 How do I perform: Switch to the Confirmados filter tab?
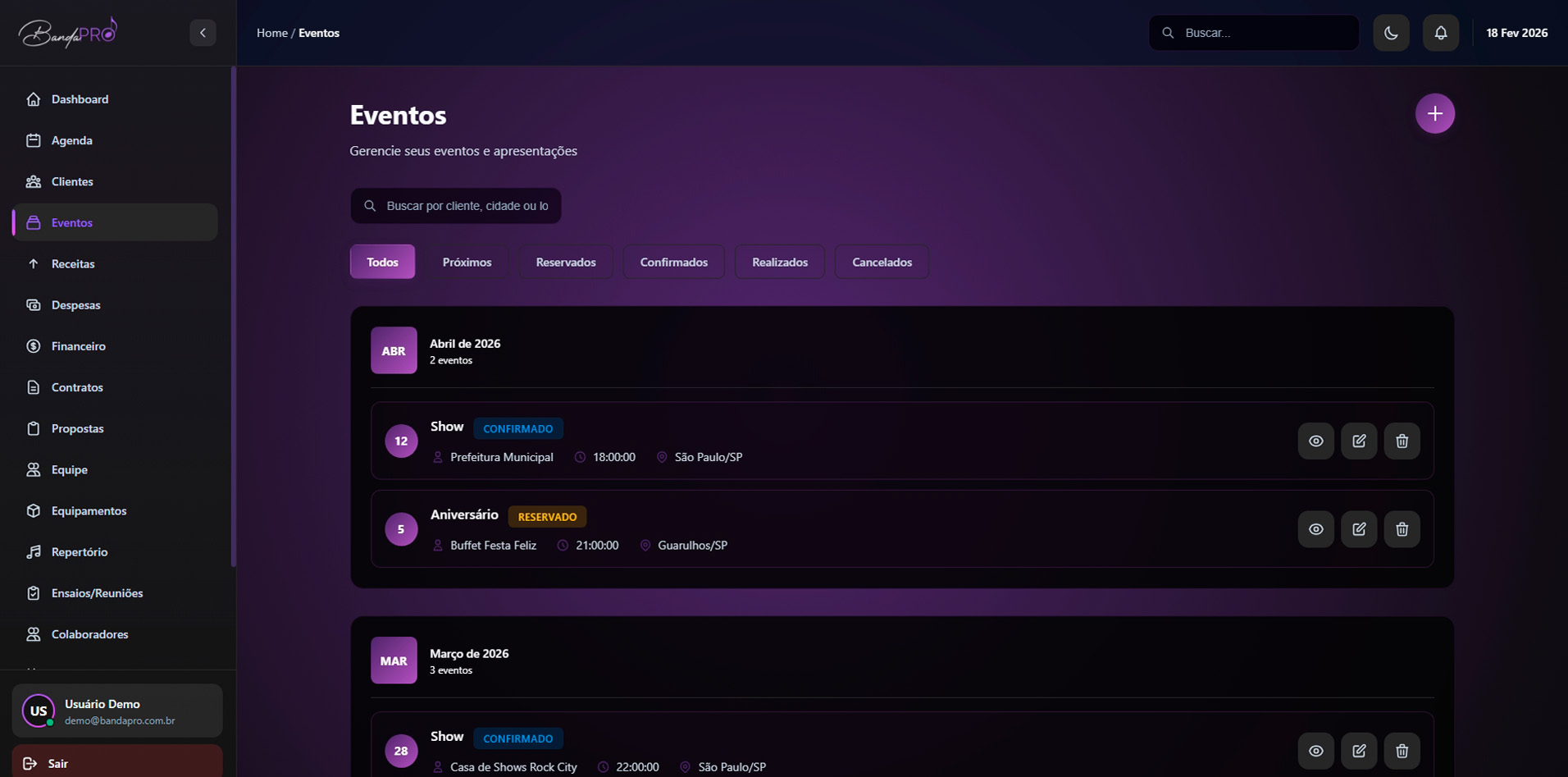tap(673, 263)
